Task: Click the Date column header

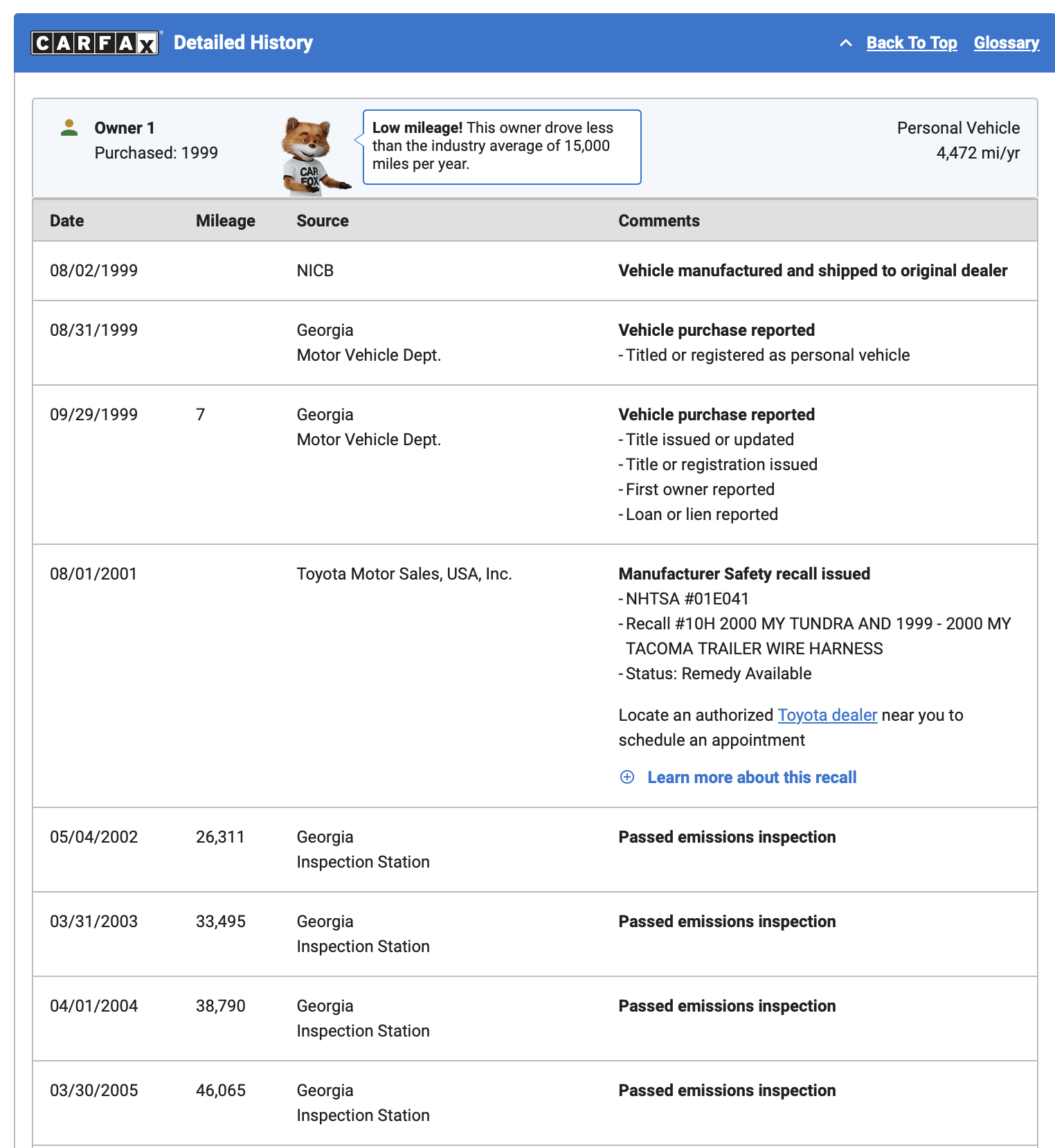Action: click(x=67, y=221)
